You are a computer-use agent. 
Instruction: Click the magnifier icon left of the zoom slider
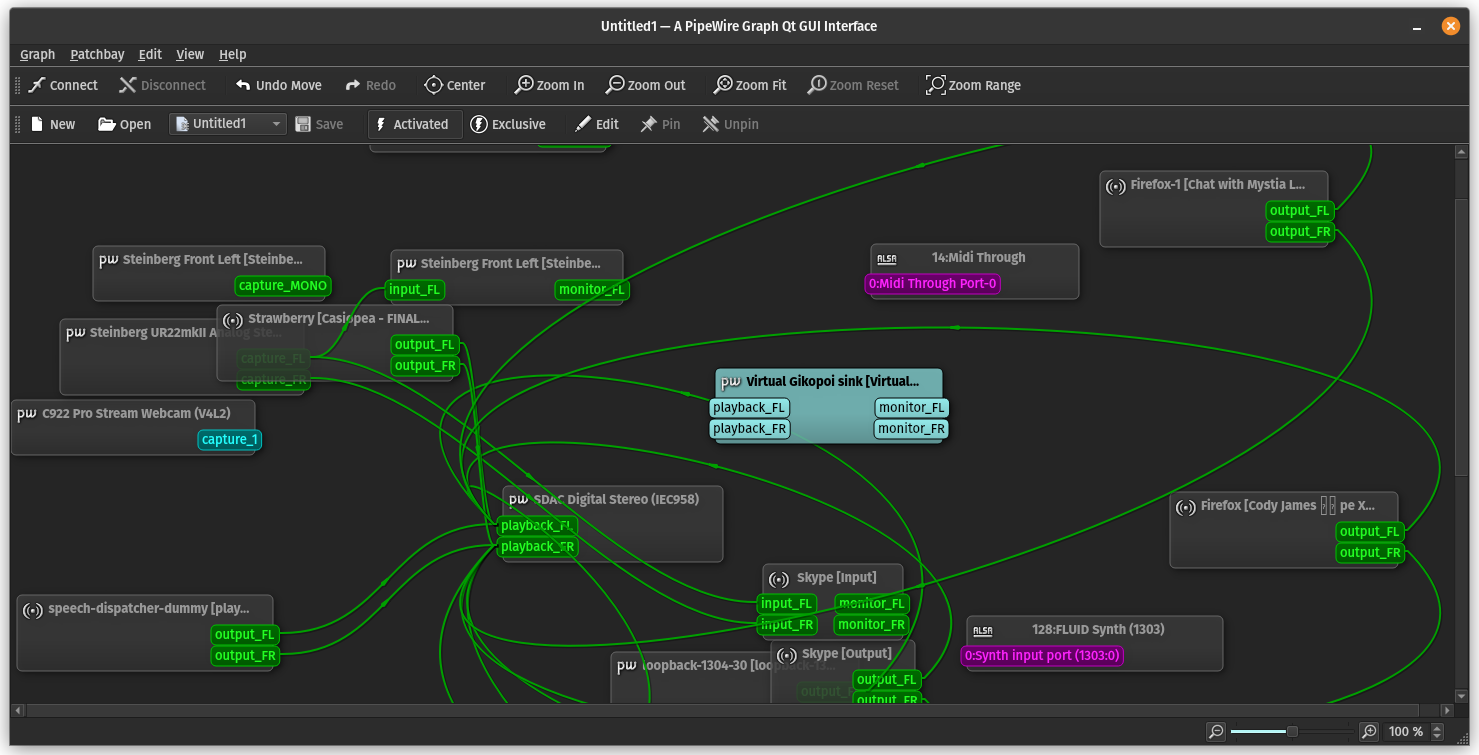click(1215, 732)
